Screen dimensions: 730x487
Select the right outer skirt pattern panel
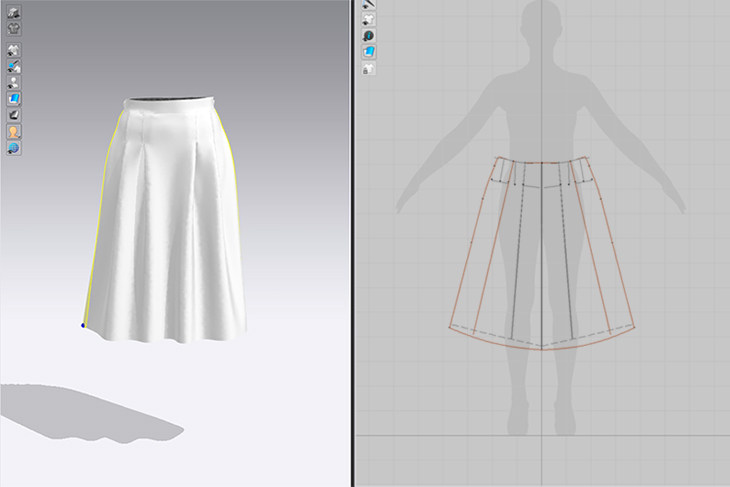coord(603,260)
